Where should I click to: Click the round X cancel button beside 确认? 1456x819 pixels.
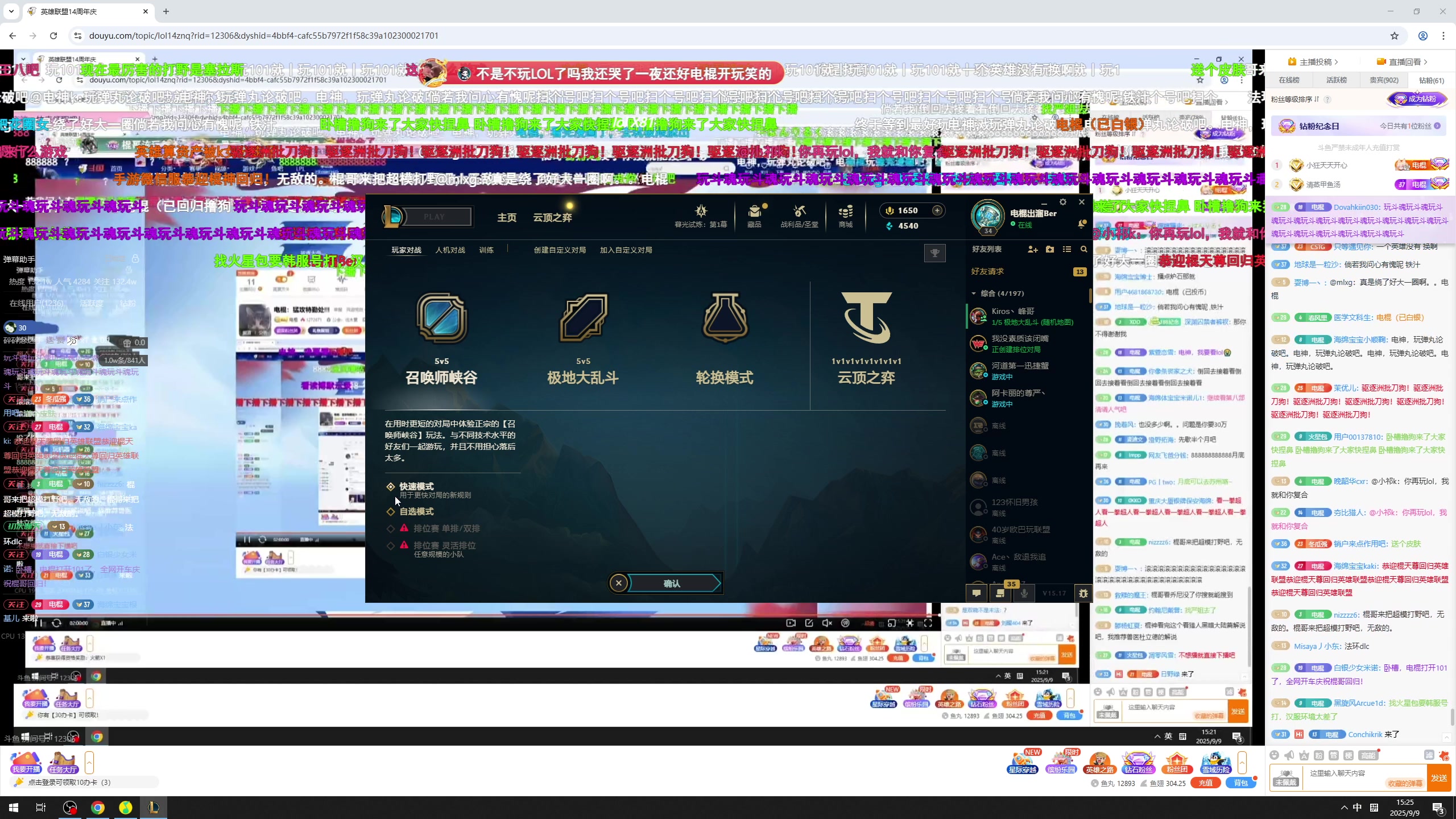point(618,583)
